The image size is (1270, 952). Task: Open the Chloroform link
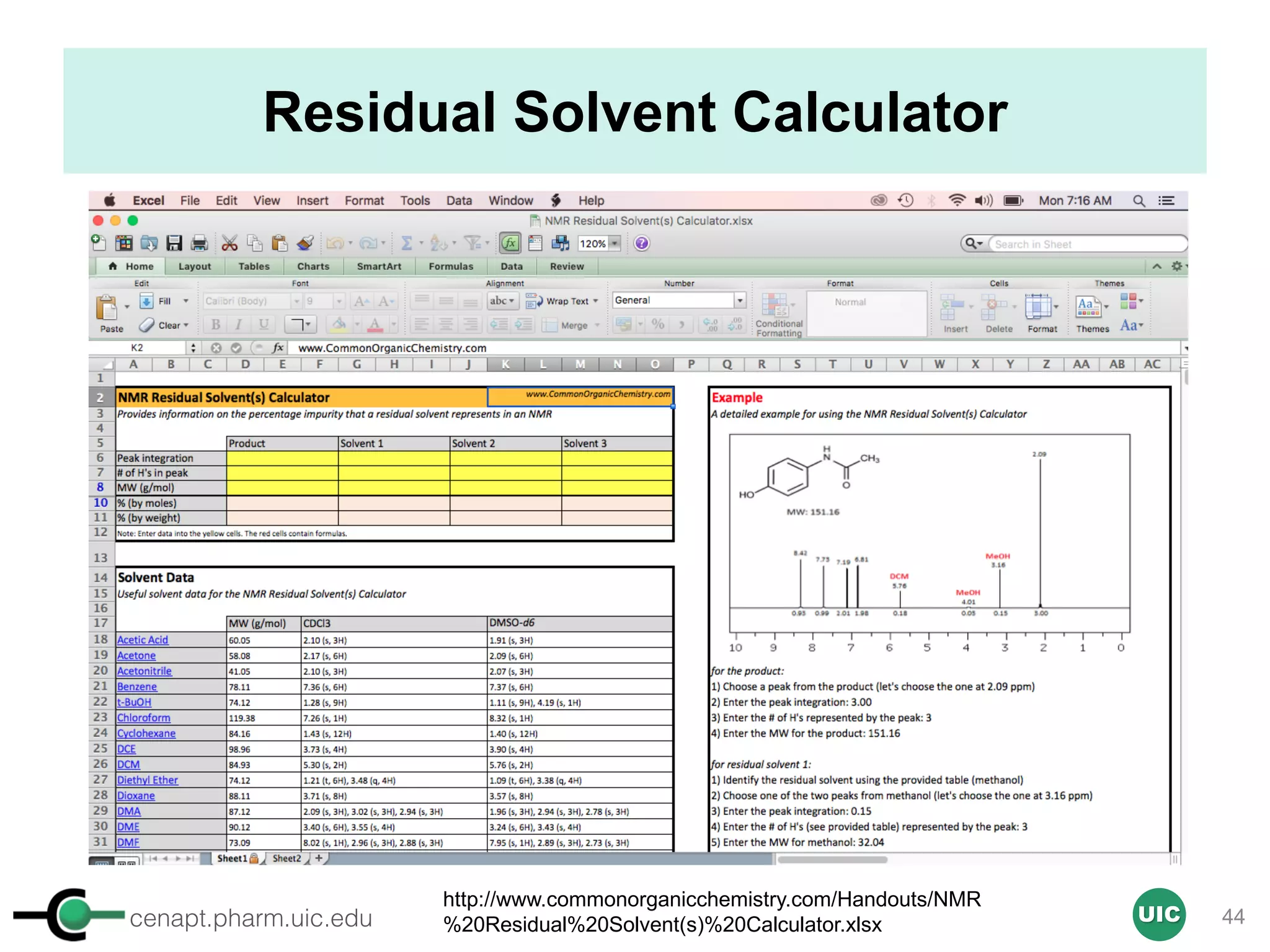point(144,718)
